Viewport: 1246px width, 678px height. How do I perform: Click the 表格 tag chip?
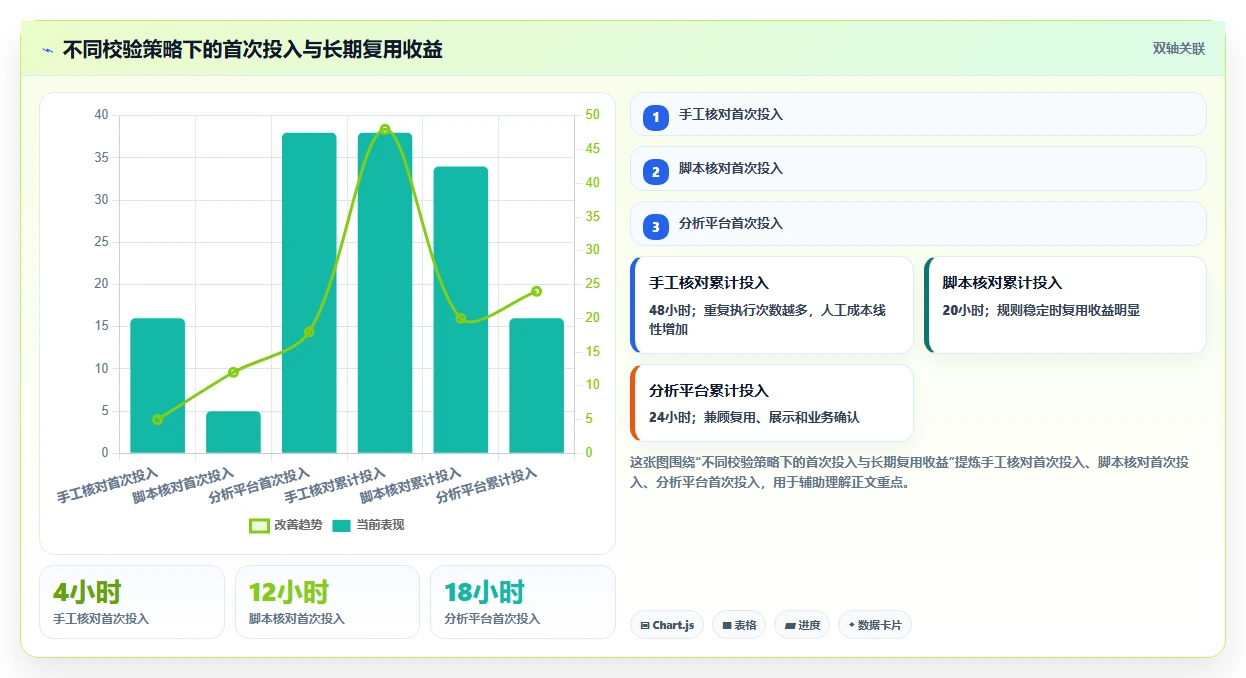[739, 625]
